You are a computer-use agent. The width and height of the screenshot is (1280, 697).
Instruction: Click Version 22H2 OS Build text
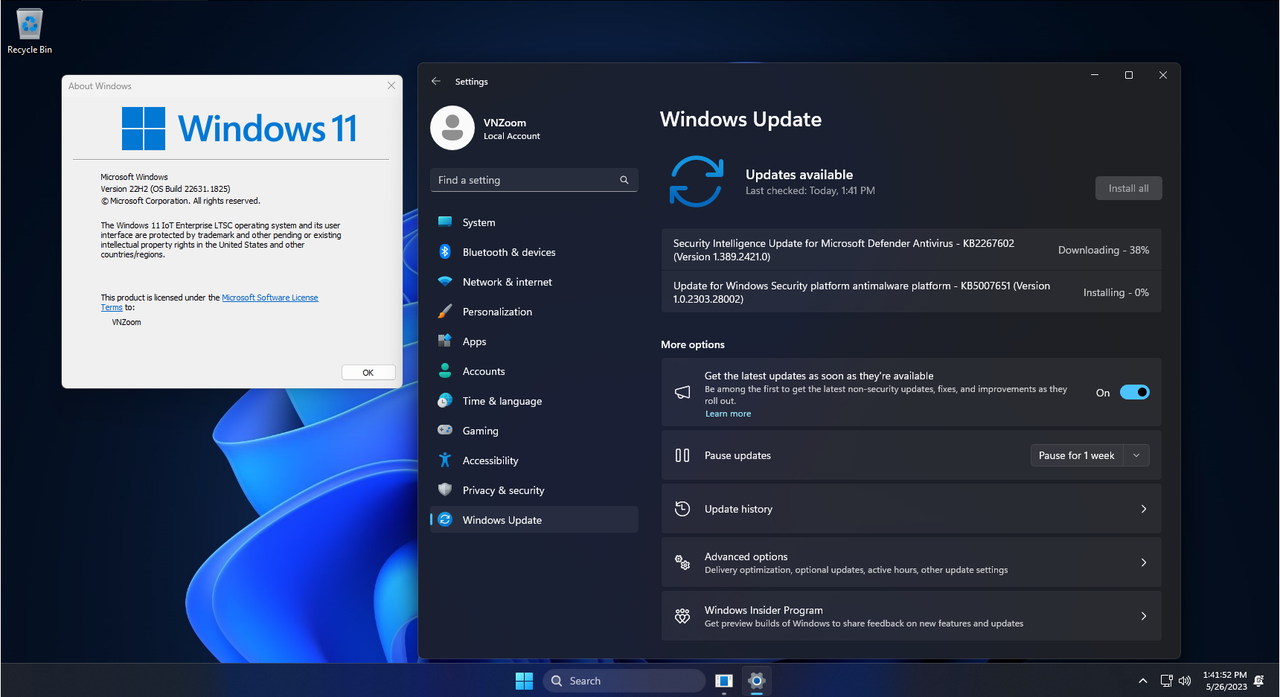[166, 188]
